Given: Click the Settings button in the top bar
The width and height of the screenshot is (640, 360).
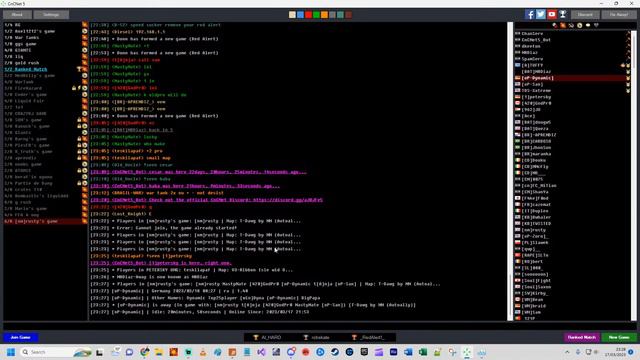Looking at the screenshot, I should [51, 15].
